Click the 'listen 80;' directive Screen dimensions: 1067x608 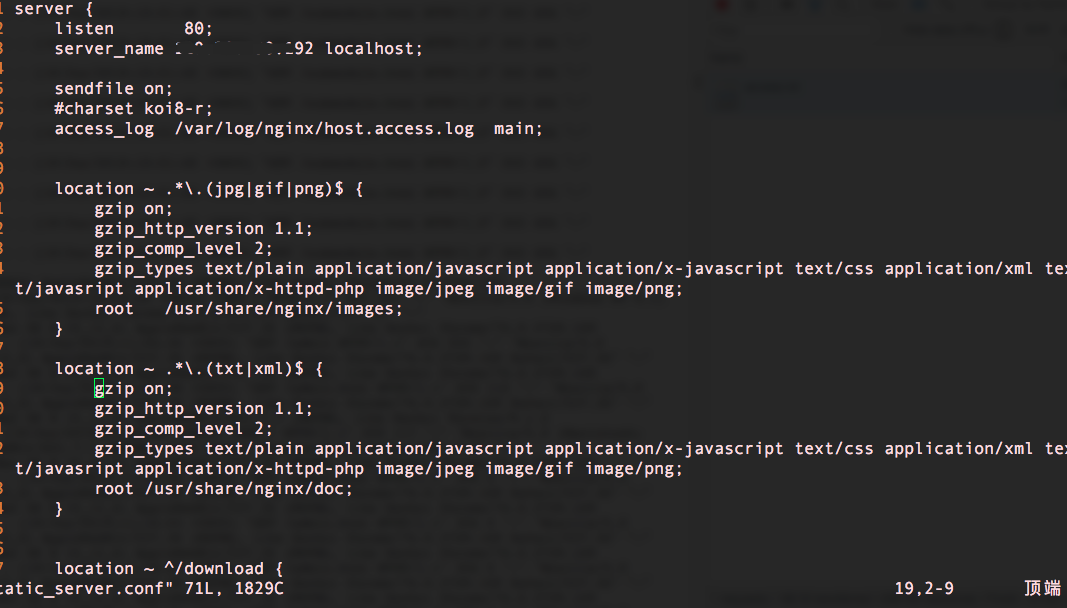click(128, 29)
